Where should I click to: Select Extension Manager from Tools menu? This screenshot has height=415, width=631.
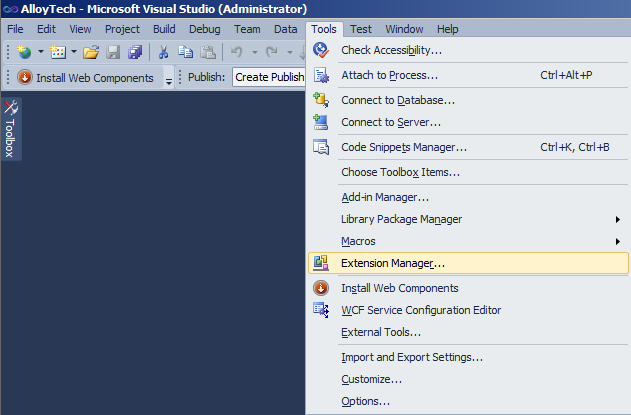point(392,263)
